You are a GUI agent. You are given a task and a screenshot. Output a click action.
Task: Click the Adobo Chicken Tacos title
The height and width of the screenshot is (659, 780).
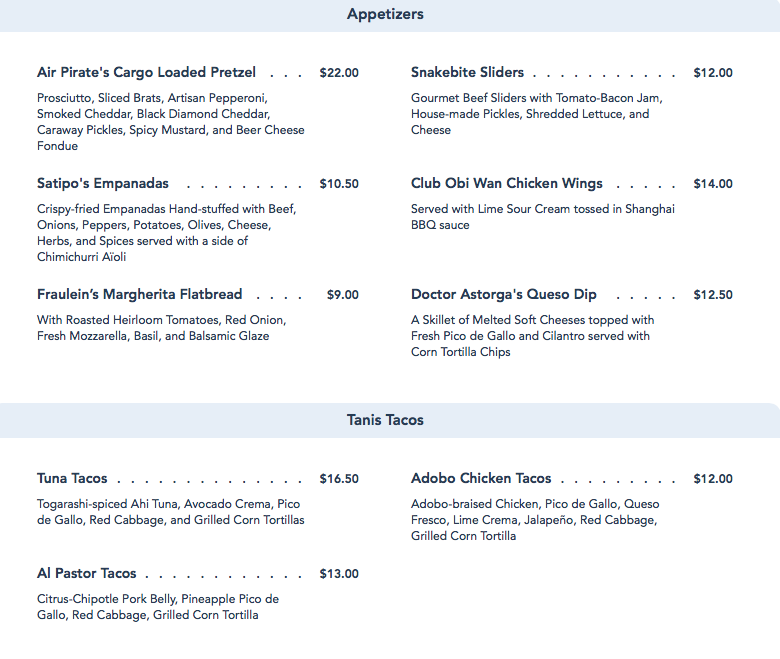tap(481, 478)
